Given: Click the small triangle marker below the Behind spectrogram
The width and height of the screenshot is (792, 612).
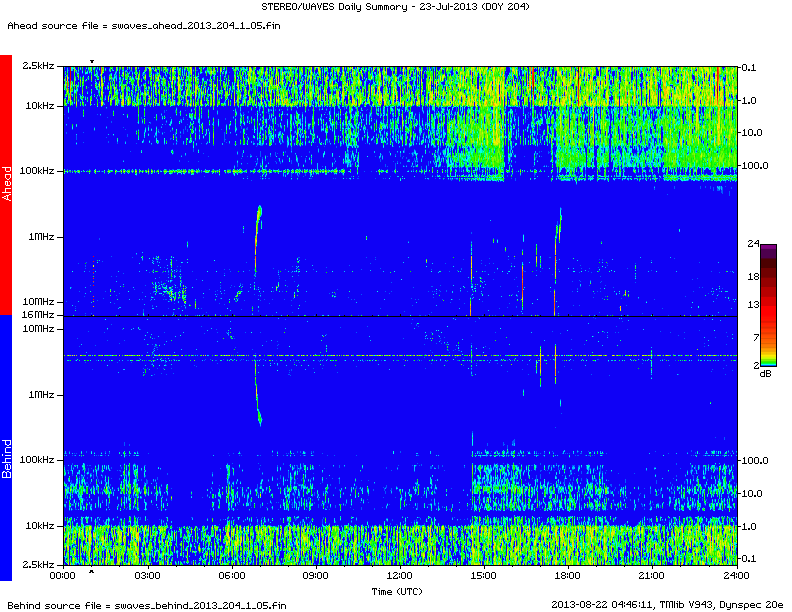Looking at the screenshot, I should (x=92, y=572).
